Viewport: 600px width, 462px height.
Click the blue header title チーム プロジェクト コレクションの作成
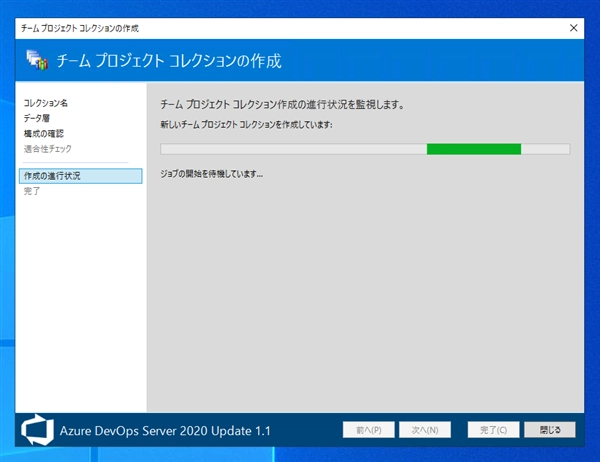pos(169,61)
